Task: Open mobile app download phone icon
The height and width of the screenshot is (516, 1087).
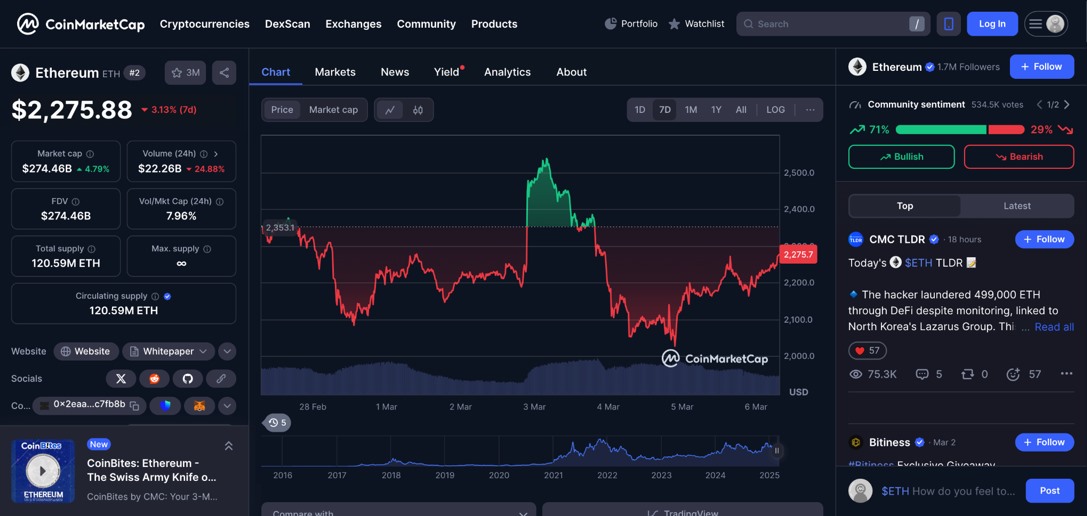Action: click(x=948, y=24)
